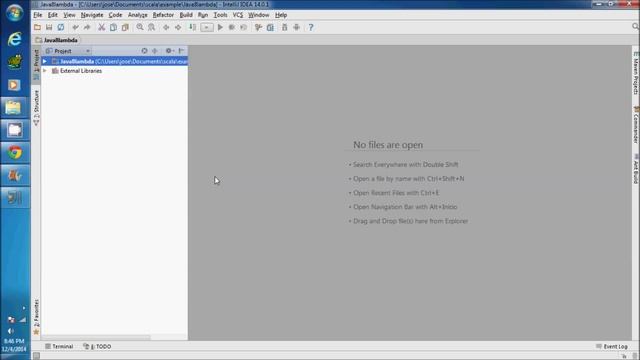The width and height of the screenshot is (640, 360).
Task: Click the Copy icon in toolbar
Action: (x=113, y=27)
